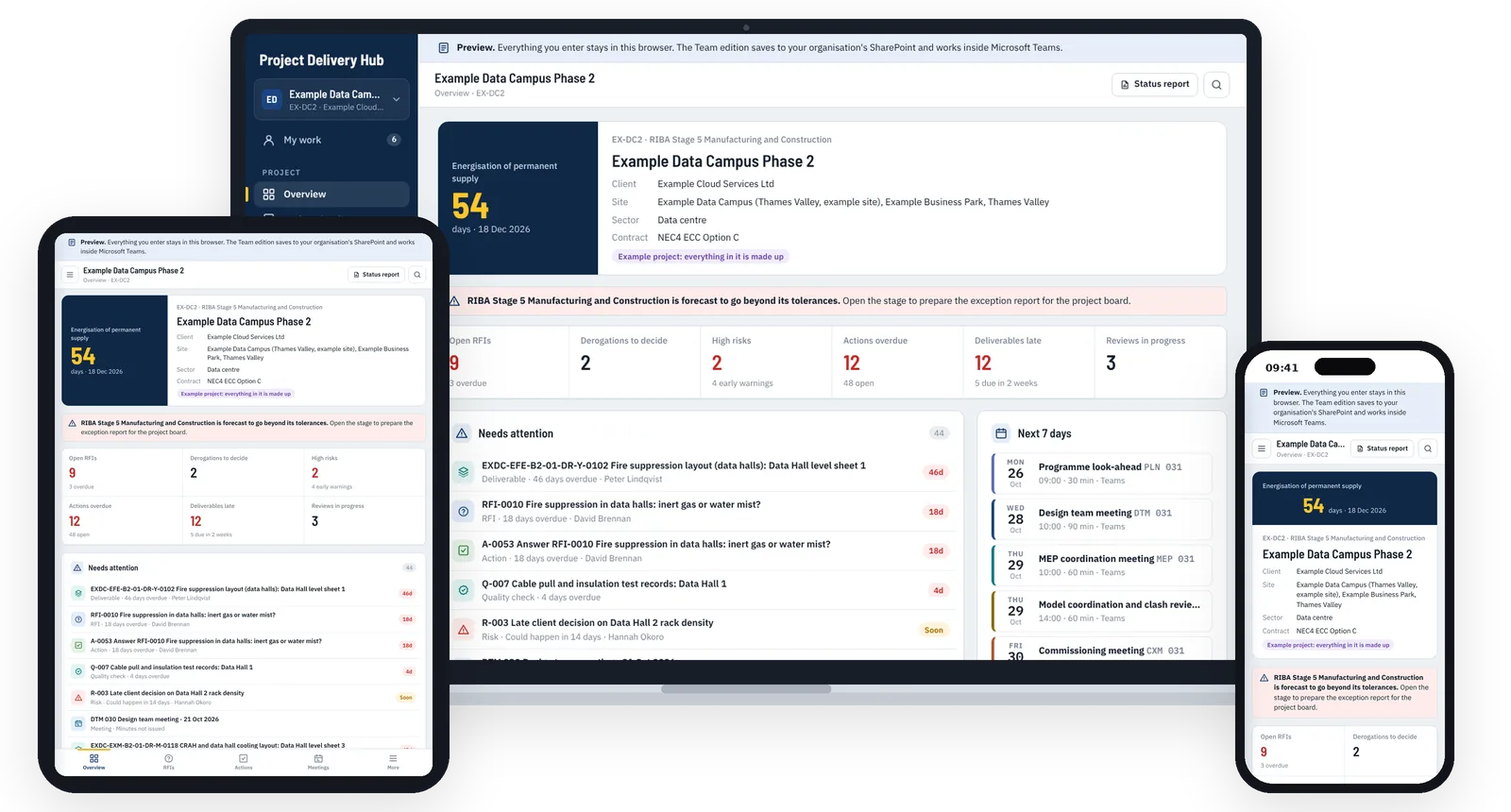Click the My work person icon in sidebar
This screenshot has width=1511, height=812.
coord(269,140)
